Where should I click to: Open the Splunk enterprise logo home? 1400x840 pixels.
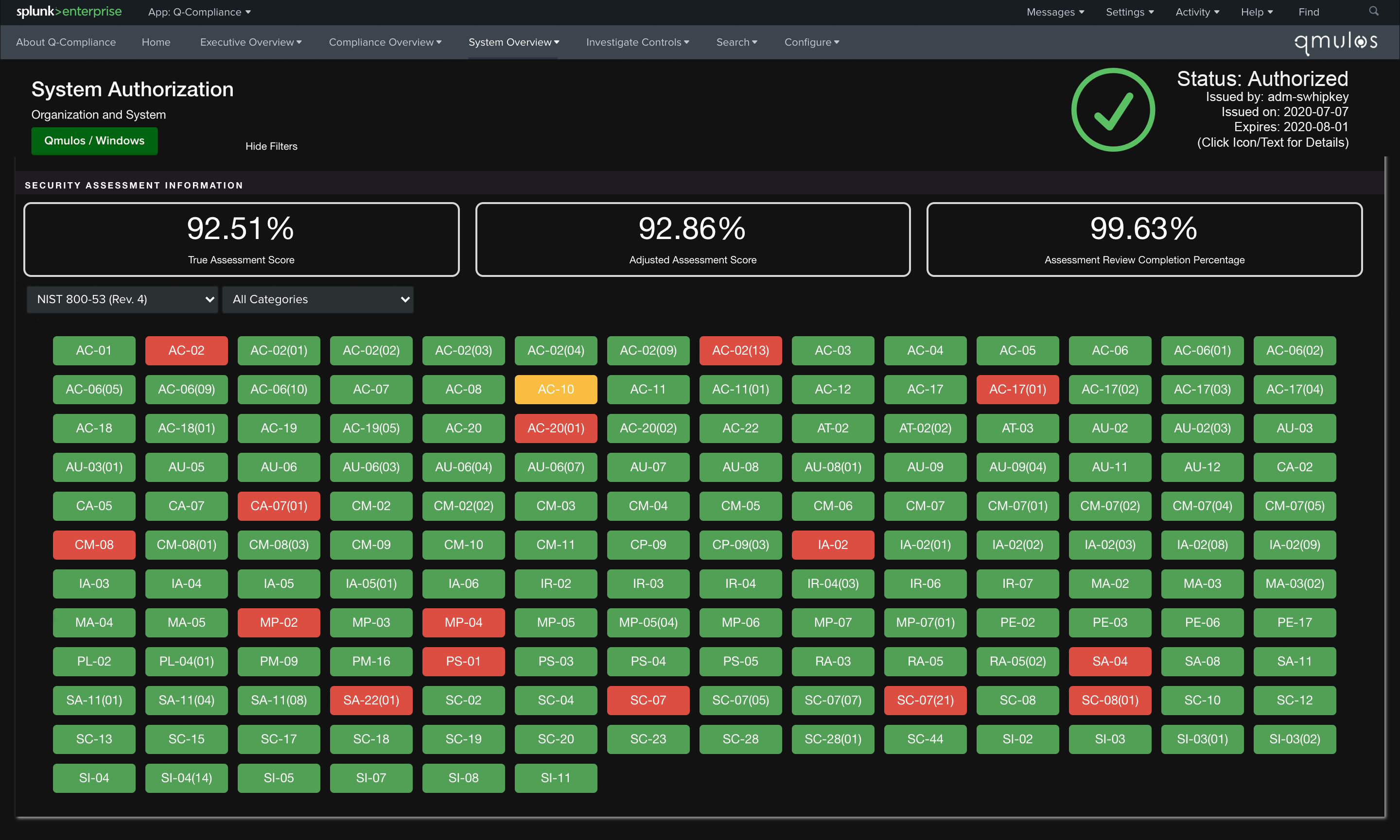pos(69,11)
